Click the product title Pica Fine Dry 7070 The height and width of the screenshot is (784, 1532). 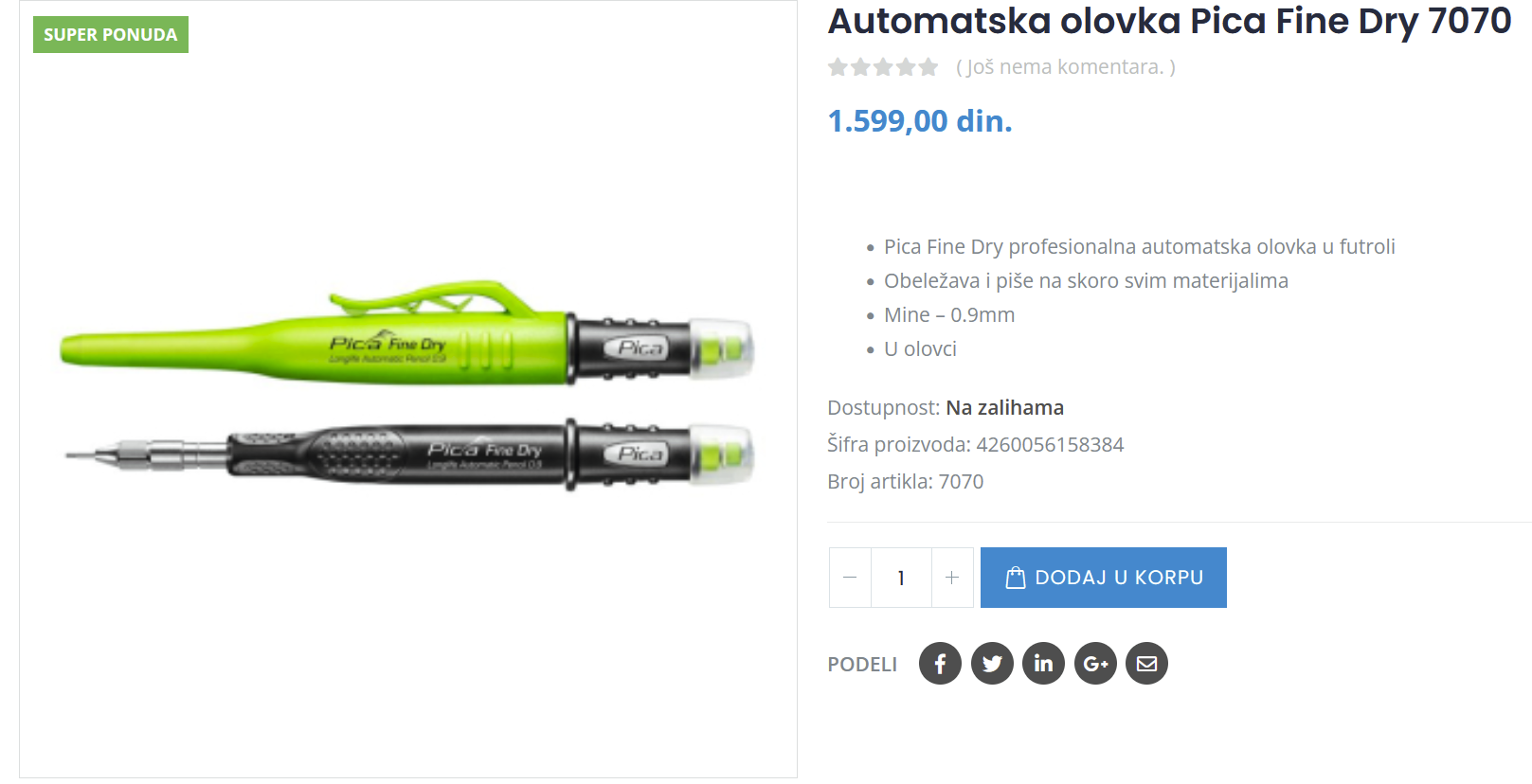[1169, 21]
